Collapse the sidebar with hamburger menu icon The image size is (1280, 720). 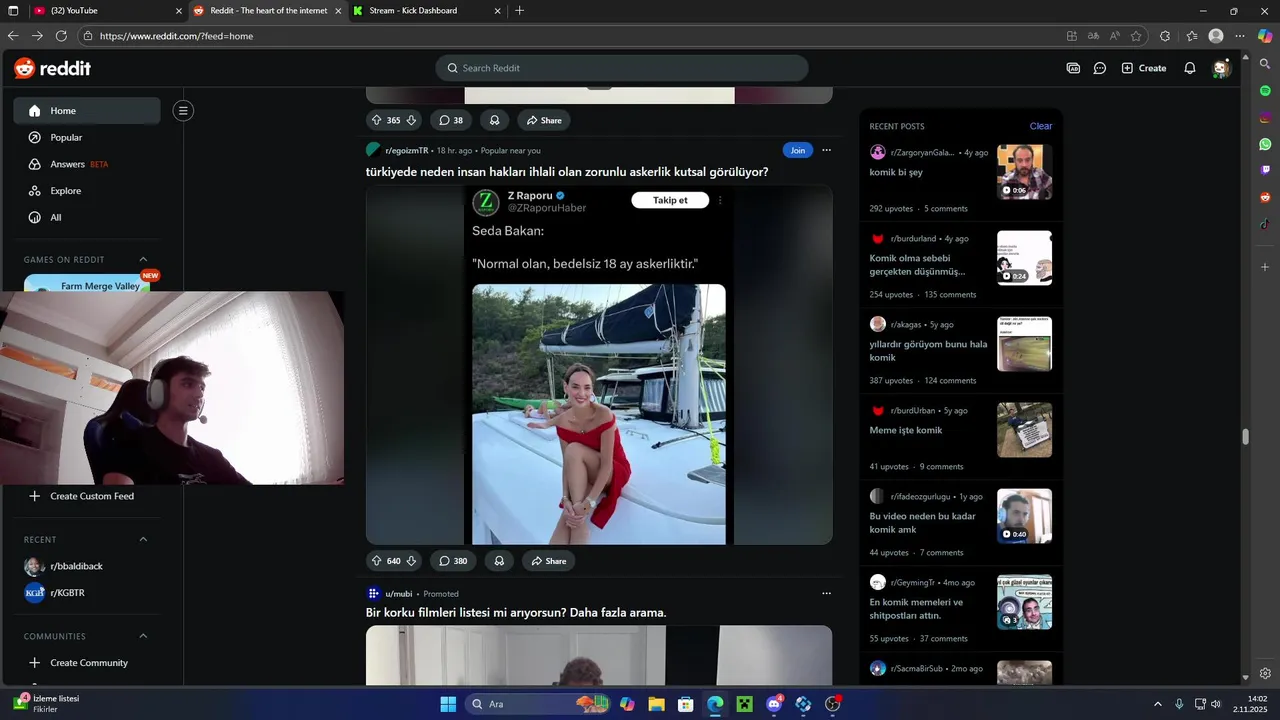coord(183,111)
